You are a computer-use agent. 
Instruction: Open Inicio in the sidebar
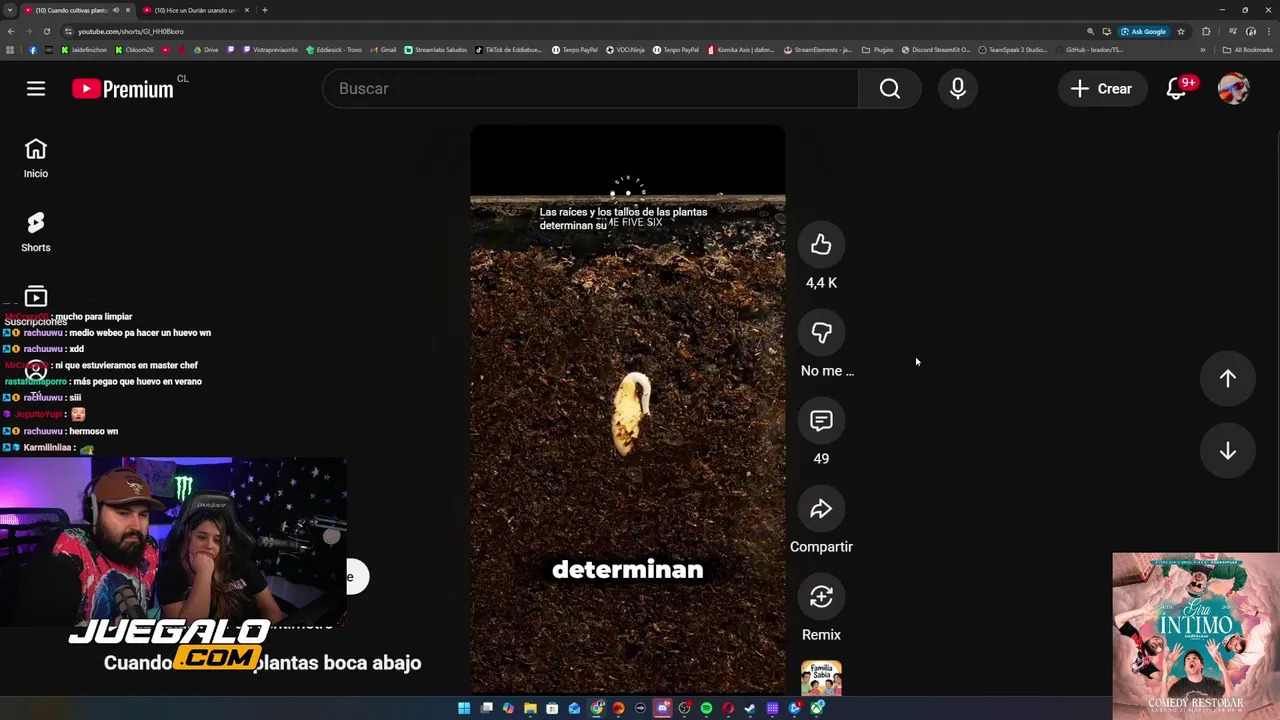pos(36,159)
